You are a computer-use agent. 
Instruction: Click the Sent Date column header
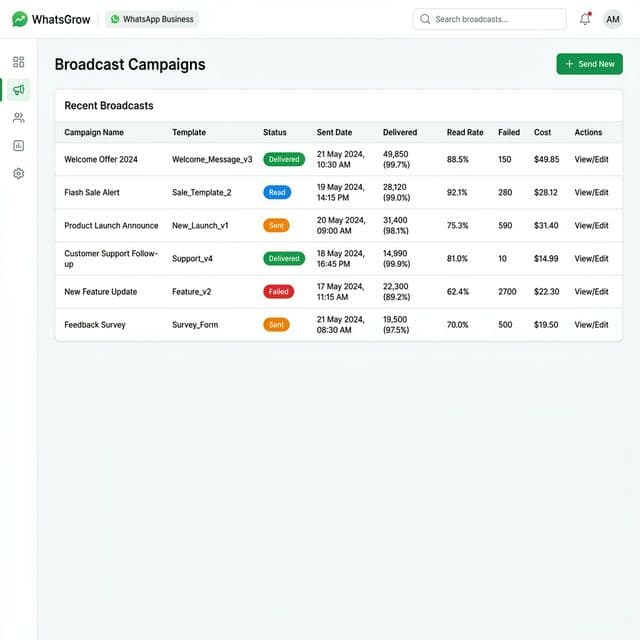[334, 132]
